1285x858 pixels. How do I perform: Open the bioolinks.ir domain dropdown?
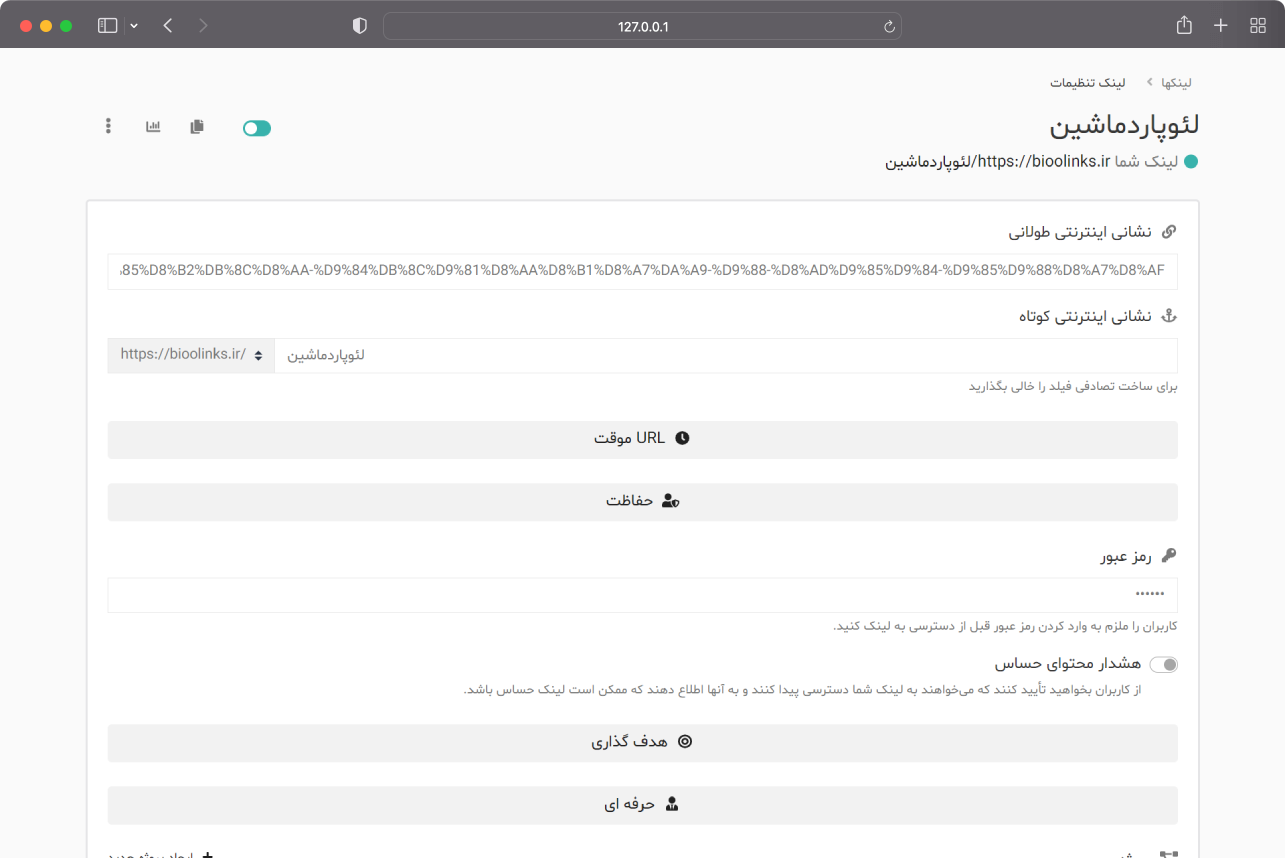pyautogui.click(x=191, y=355)
